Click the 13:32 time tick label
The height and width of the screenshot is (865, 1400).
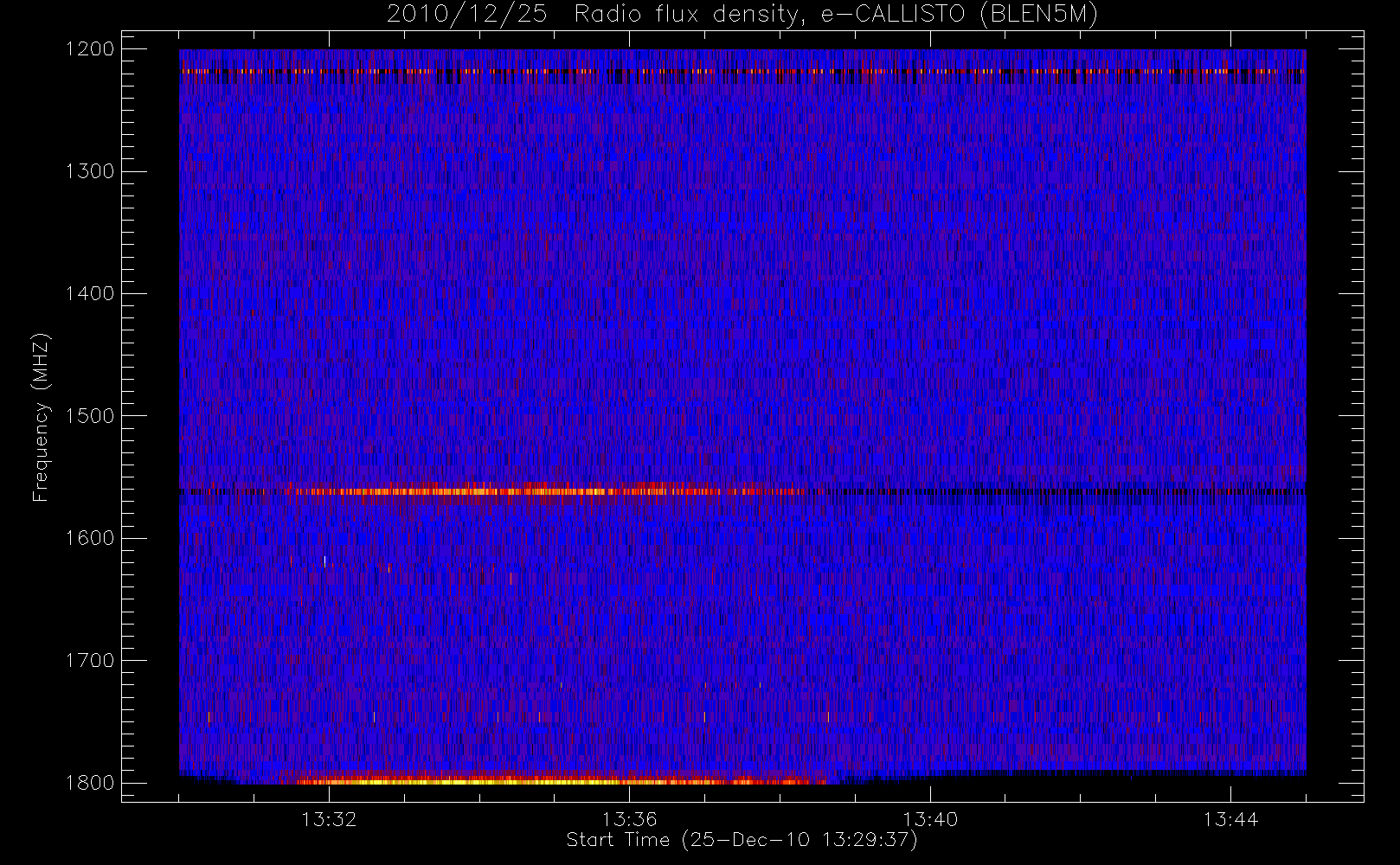(329, 819)
